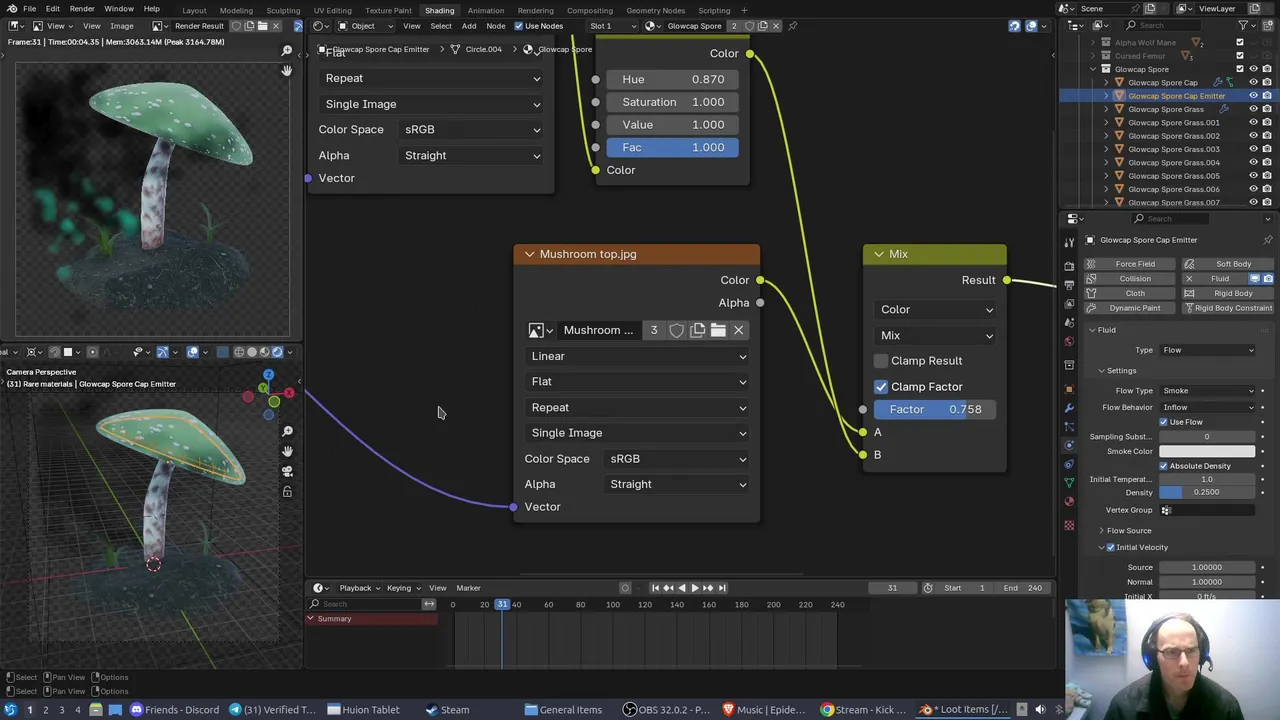Open Repeat extension dropdown in Mushroom top node
This screenshot has height=720, width=1280.
[x=638, y=408]
